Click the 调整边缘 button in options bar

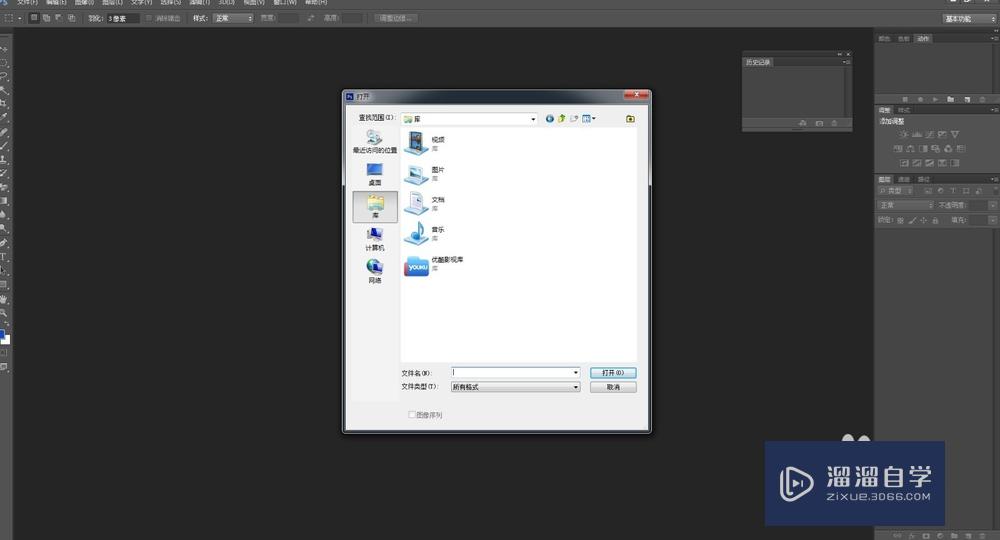(x=395, y=18)
